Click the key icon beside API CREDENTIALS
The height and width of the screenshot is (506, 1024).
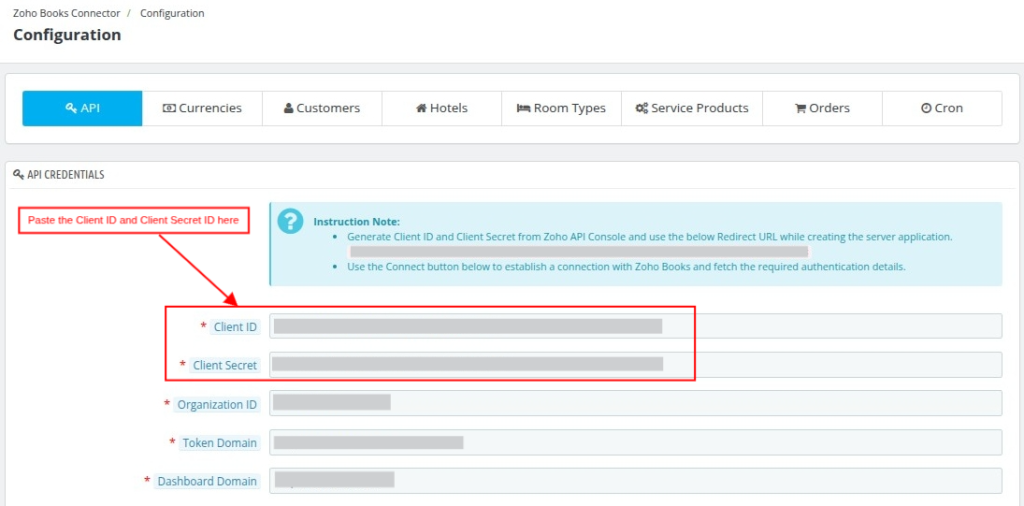[18, 175]
